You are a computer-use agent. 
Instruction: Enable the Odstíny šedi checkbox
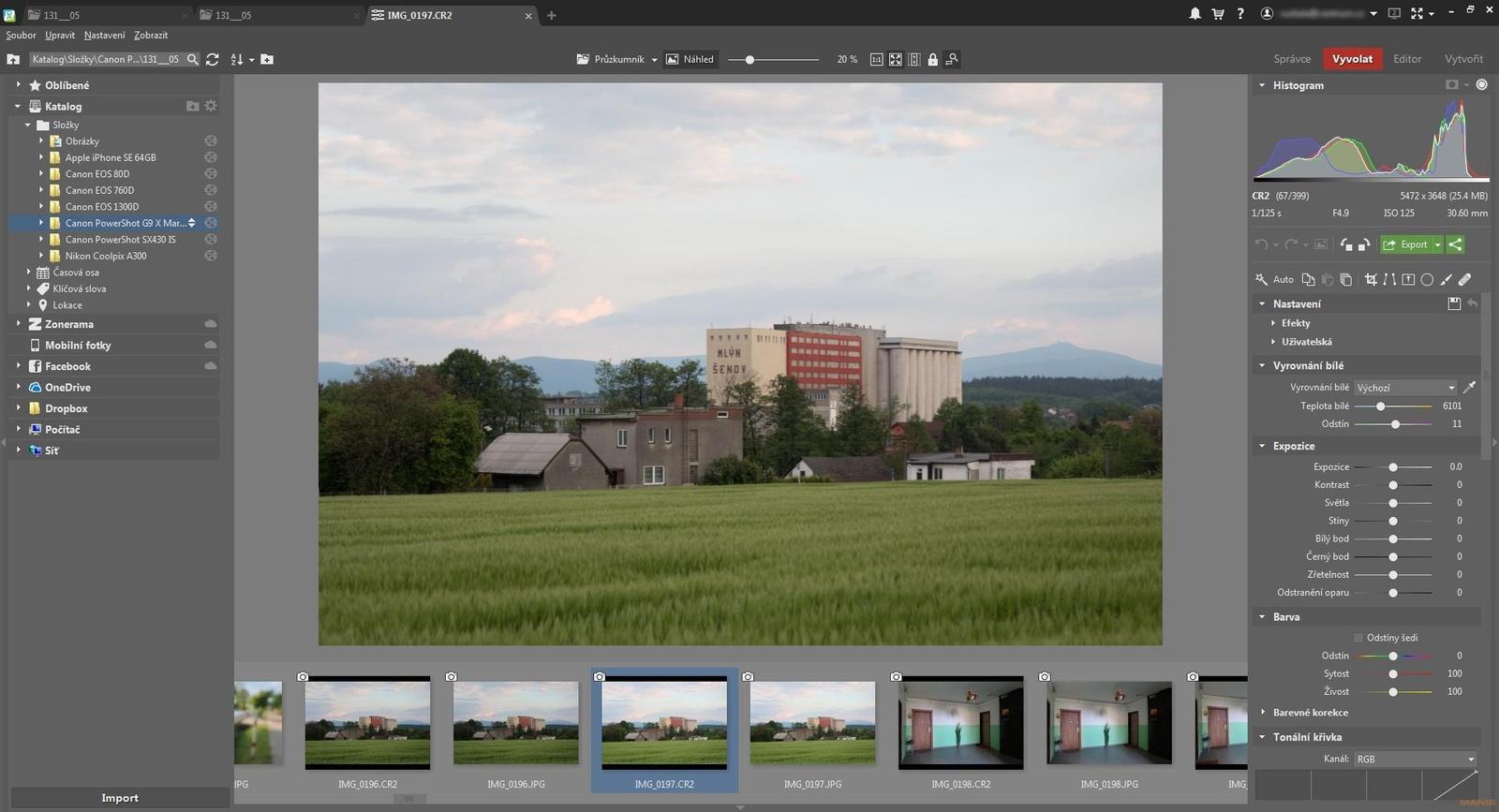1358,638
